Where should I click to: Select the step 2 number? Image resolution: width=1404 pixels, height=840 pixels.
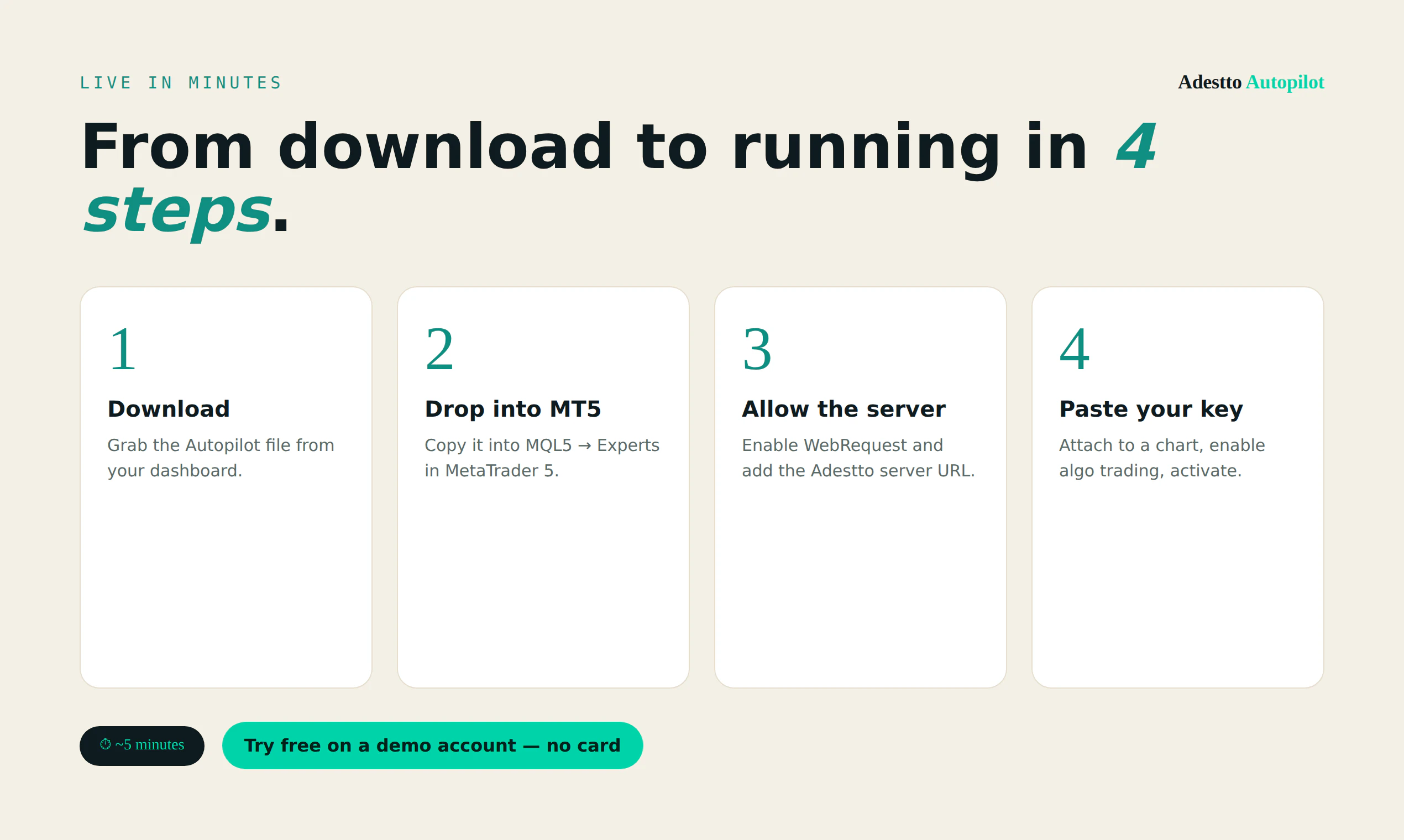(x=440, y=349)
